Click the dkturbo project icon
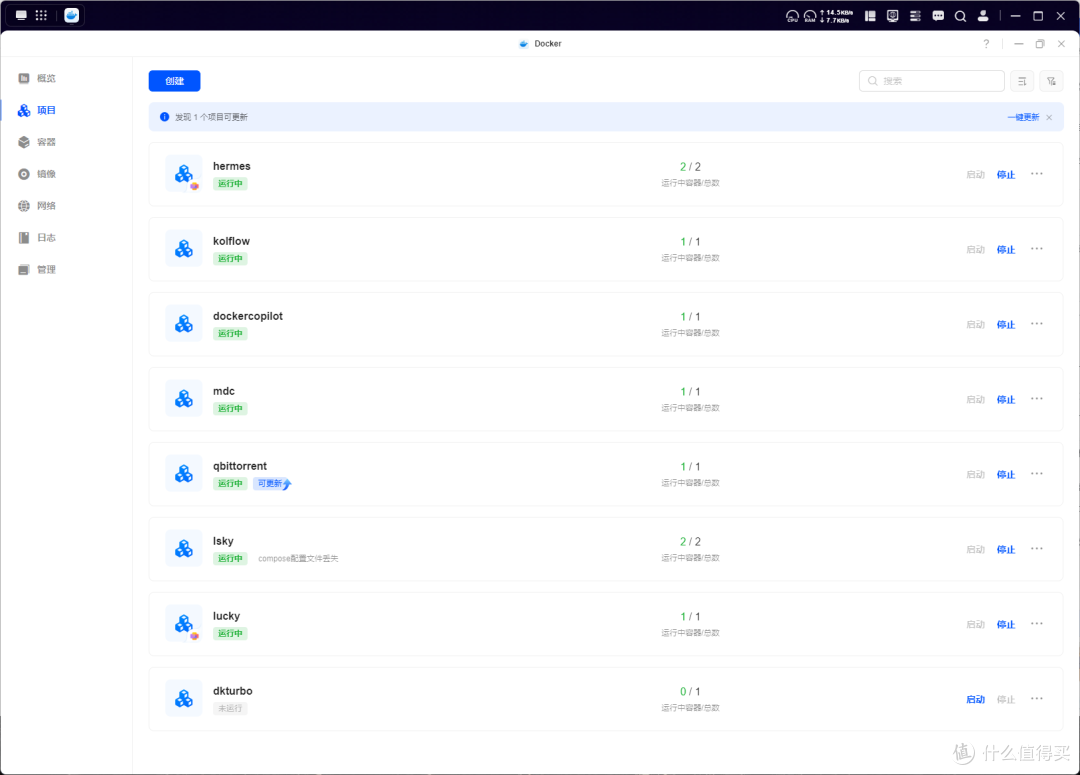This screenshot has height=775, width=1080. (x=184, y=699)
